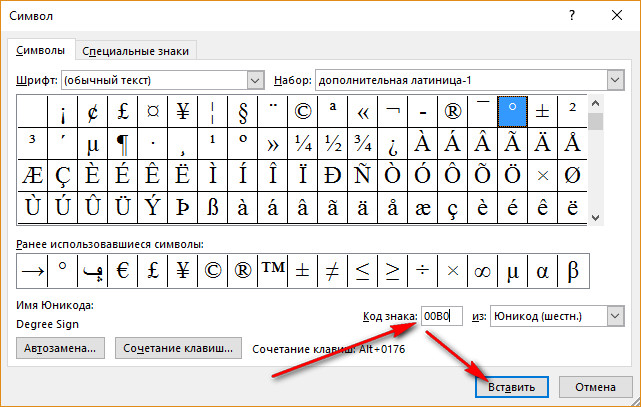The height and width of the screenshot is (407, 641).
Task: Click the Код знака input field
Action: 442,317
